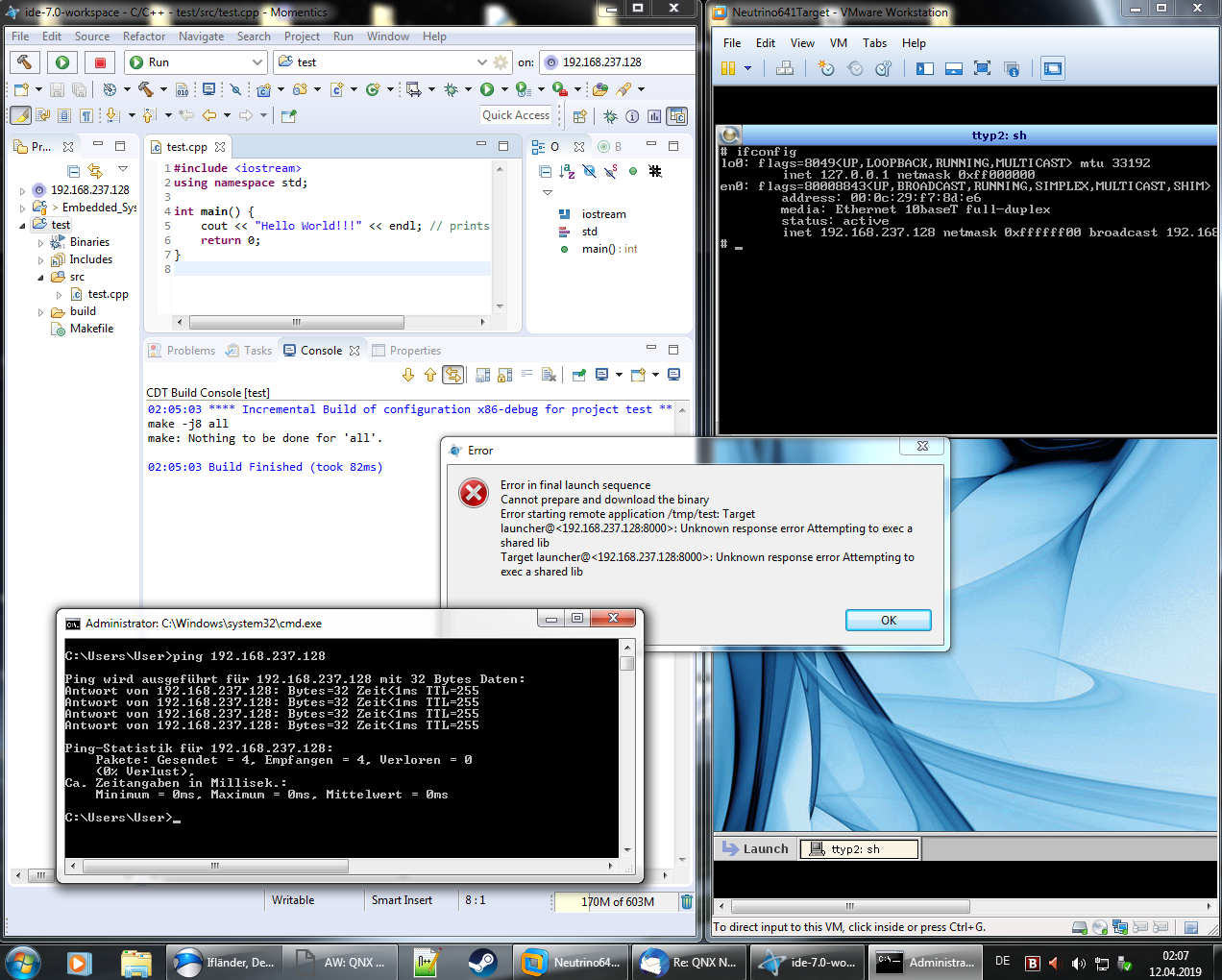Toggle Show Whitespace Characters pilcrow icon

(x=86, y=115)
